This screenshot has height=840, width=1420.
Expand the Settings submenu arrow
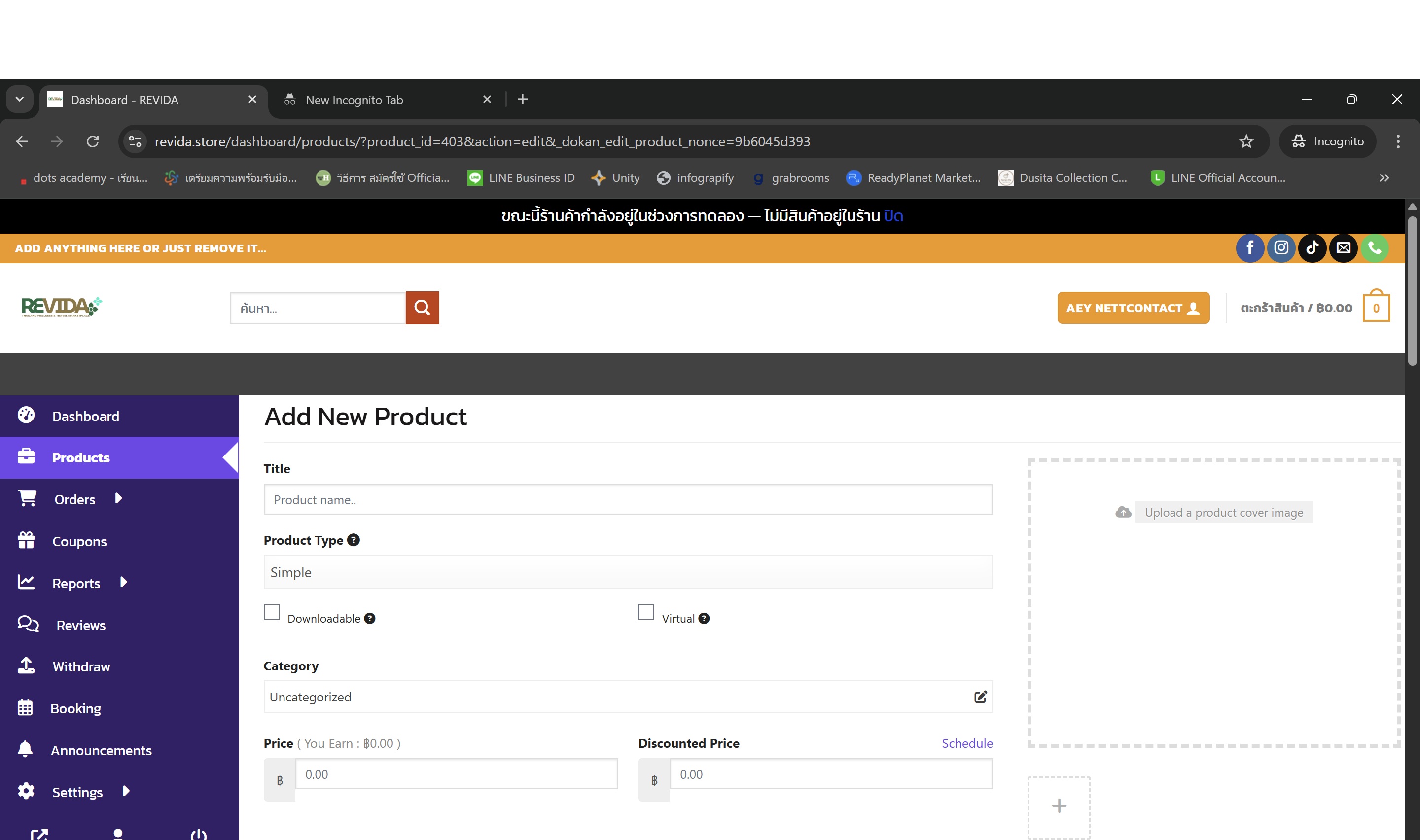[126, 791]
